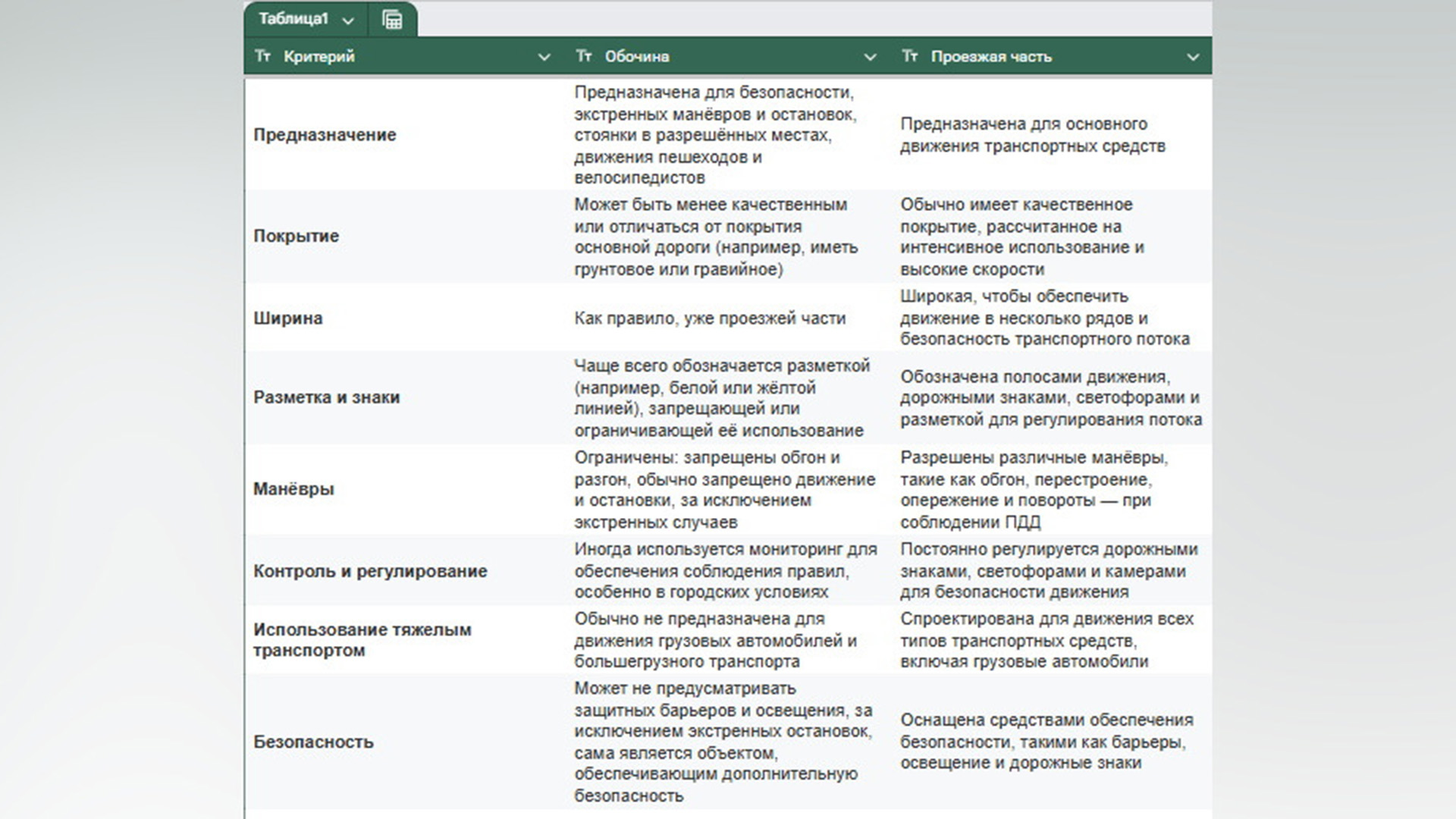Select the Обочина column header label
This screenshot has height=819, width=1456.
(x=636, y=57)
